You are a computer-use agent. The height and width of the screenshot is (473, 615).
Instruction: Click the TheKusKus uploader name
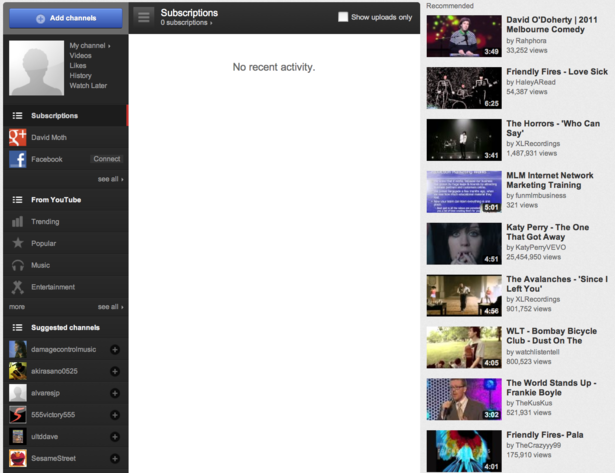point(534,403)
